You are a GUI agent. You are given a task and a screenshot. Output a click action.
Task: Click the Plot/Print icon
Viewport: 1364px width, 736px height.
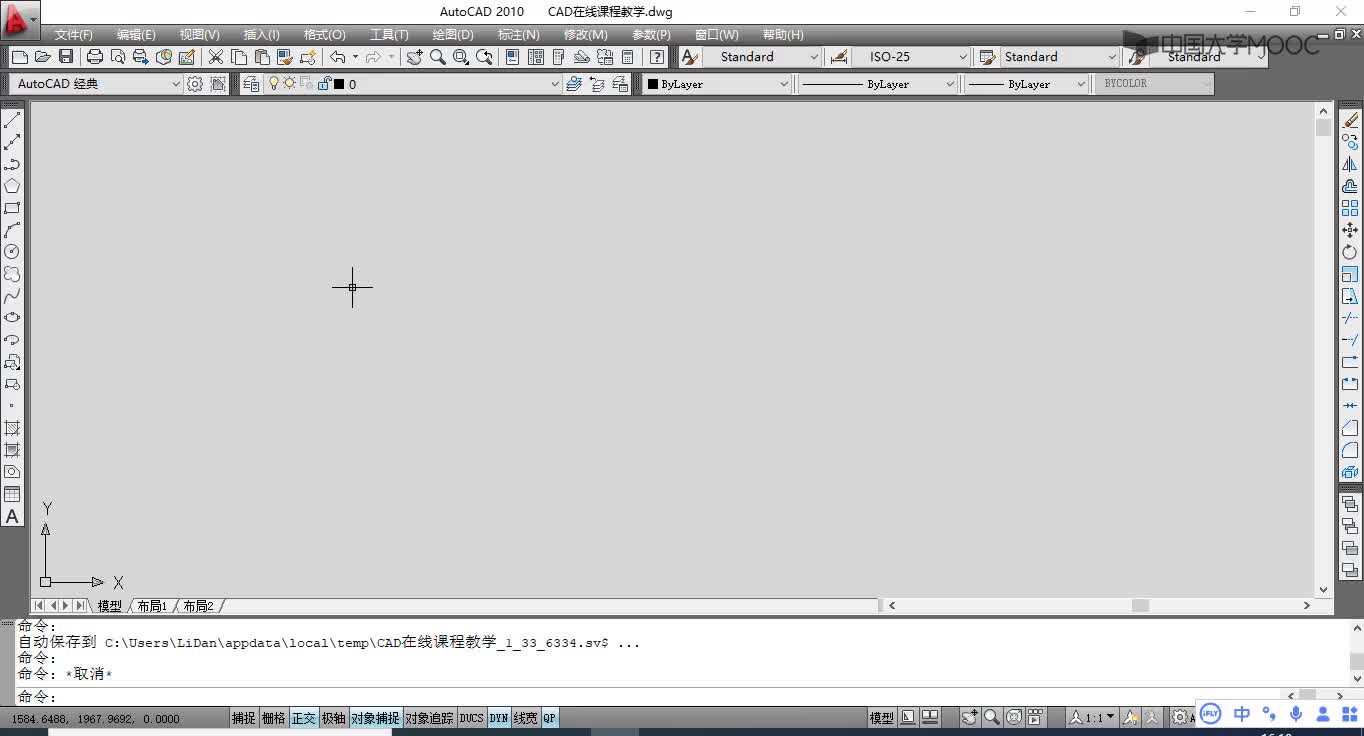click(95, 57)
